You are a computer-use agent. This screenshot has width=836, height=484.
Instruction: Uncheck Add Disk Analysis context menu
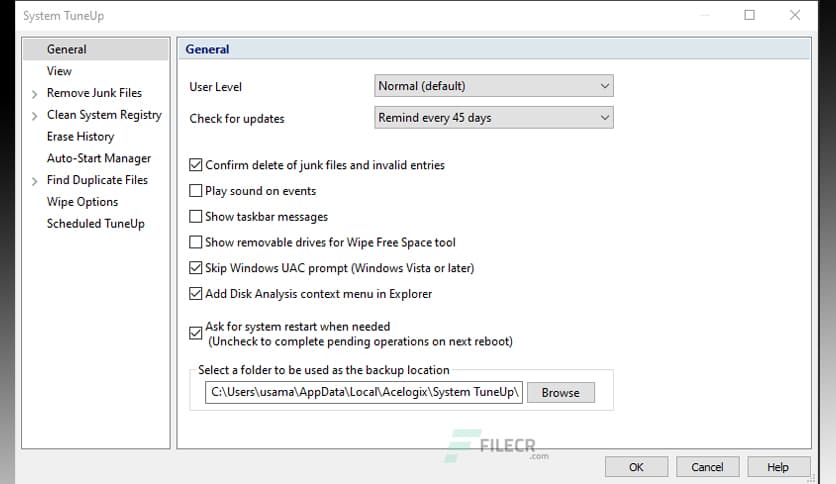pyautogui.click(x=196, y=294)
